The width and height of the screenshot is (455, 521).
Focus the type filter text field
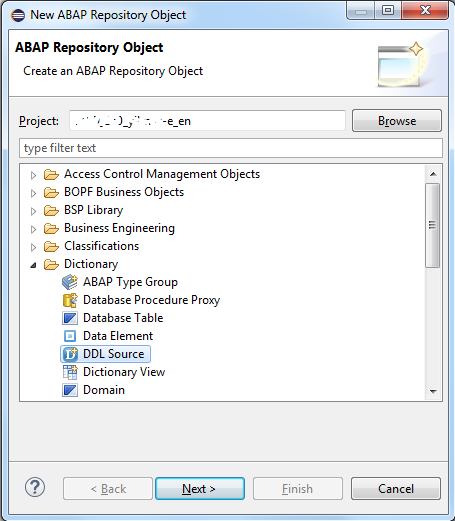click(x=231, y=148)
